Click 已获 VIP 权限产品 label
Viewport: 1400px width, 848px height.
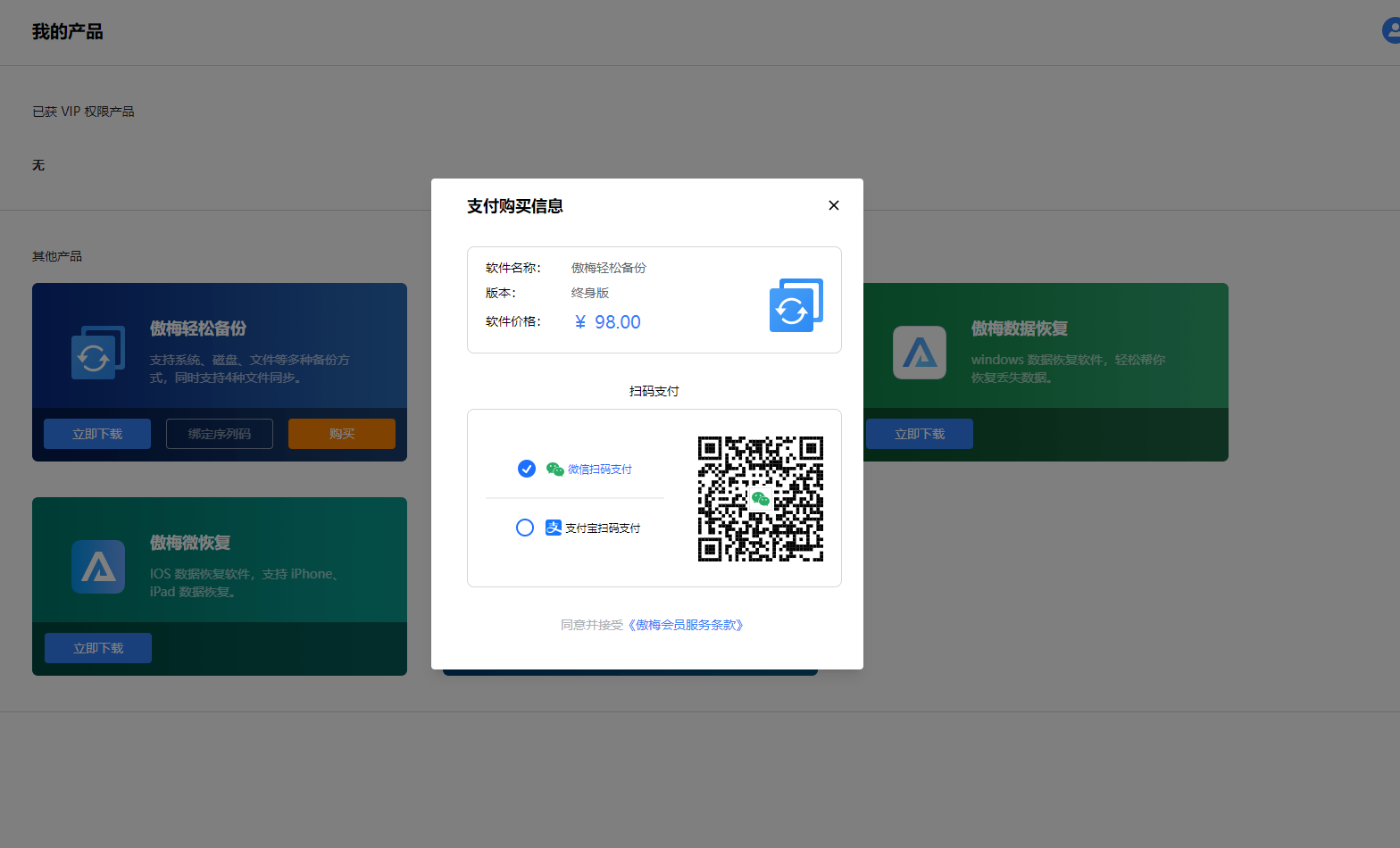click(x=83, y=112)
